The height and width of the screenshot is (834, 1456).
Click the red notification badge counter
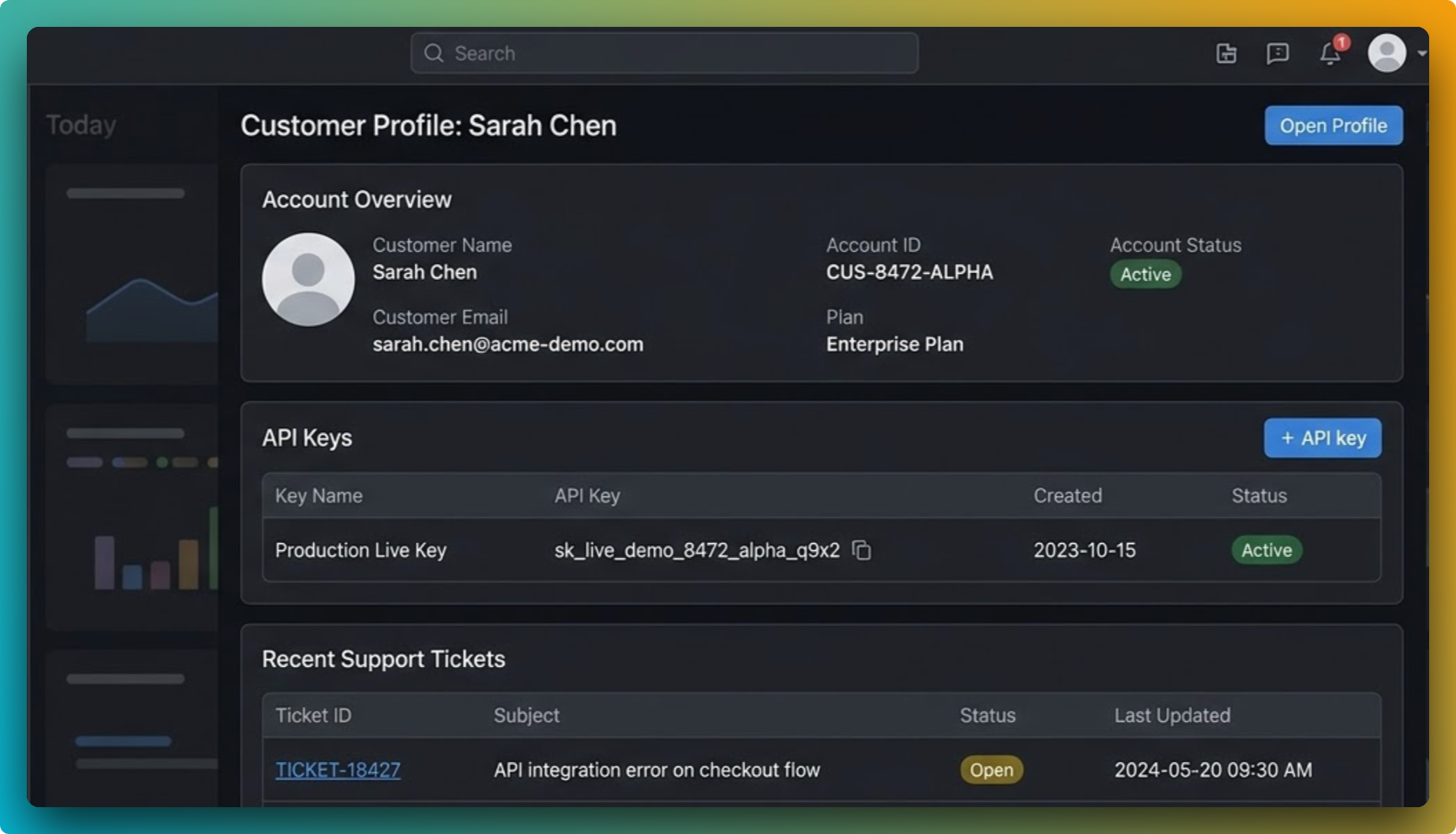click(1342, 43)
